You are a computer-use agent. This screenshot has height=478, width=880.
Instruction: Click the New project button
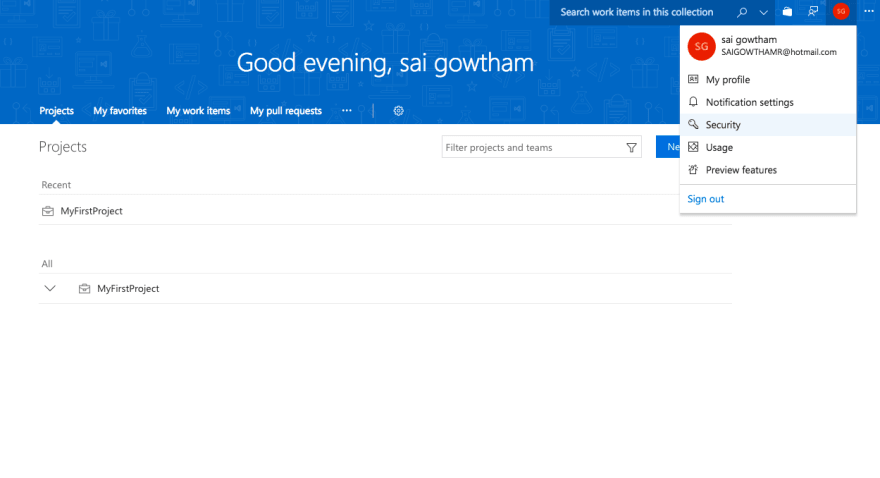(668, 146)
